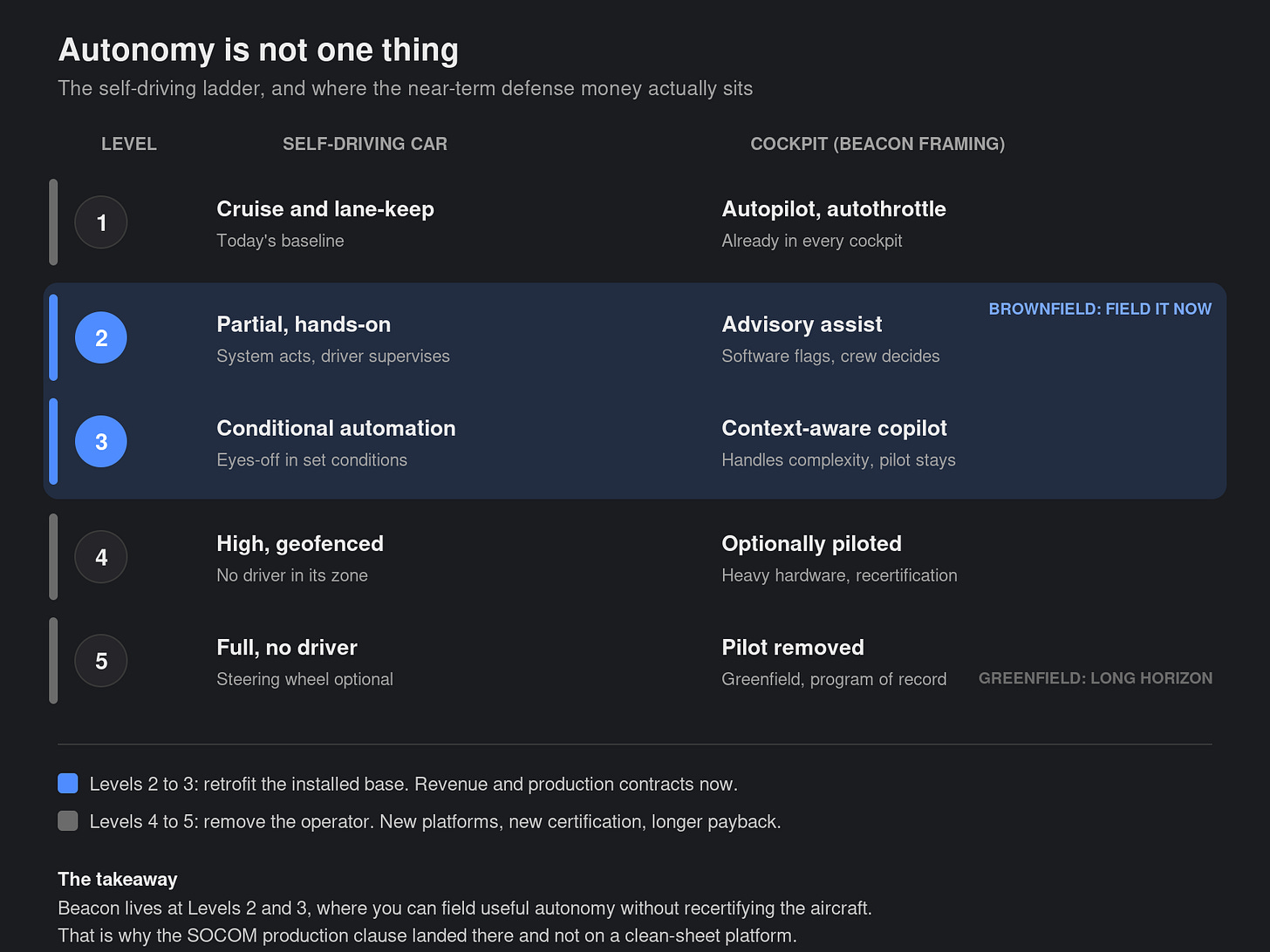Click the Cruise and lane-keep heading
Viewport: 1270px width, 952px height.
(325, 209)
